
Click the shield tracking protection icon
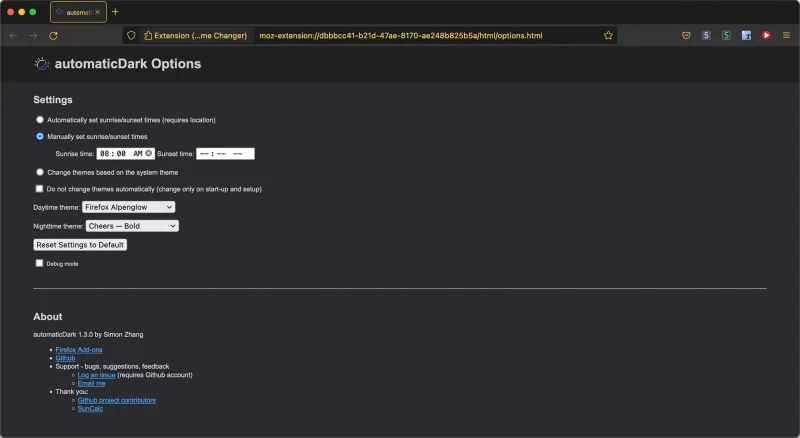click(131, 35)
